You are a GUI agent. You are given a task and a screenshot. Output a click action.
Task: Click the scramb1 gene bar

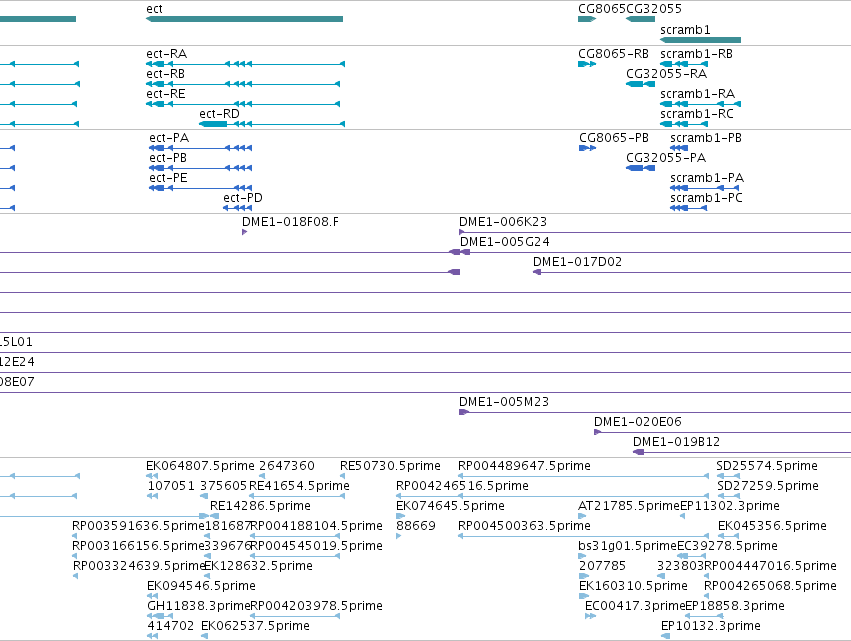tap(700, 40)
